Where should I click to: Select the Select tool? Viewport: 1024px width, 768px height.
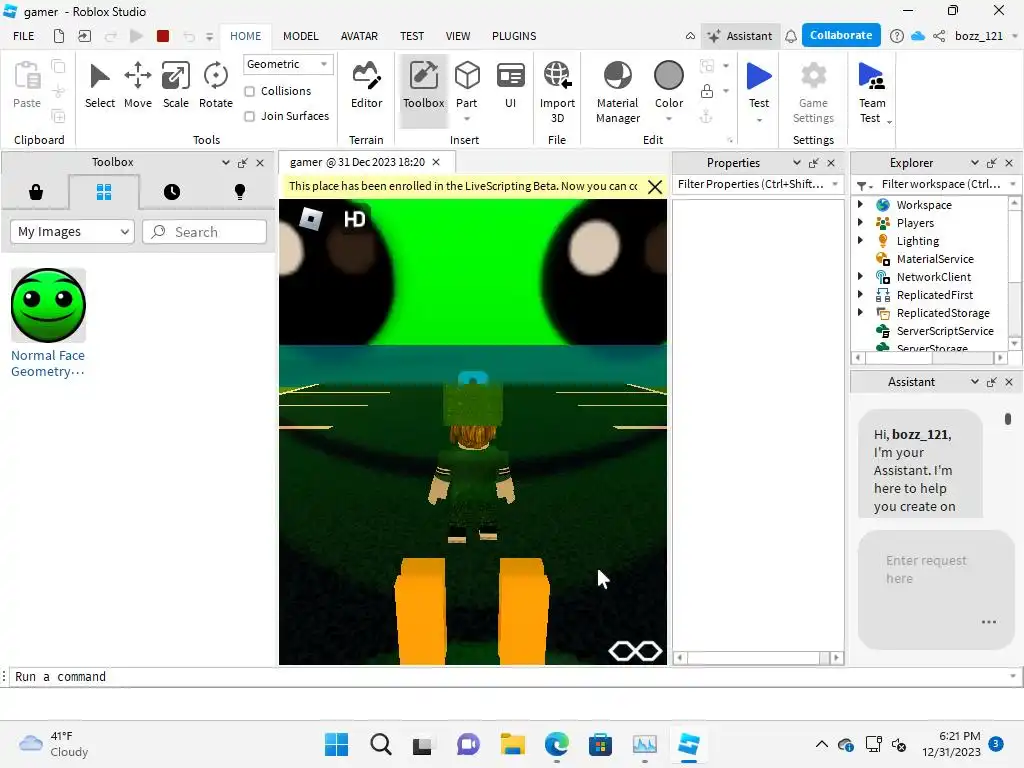pyautogui.click(x=99, y=86)
